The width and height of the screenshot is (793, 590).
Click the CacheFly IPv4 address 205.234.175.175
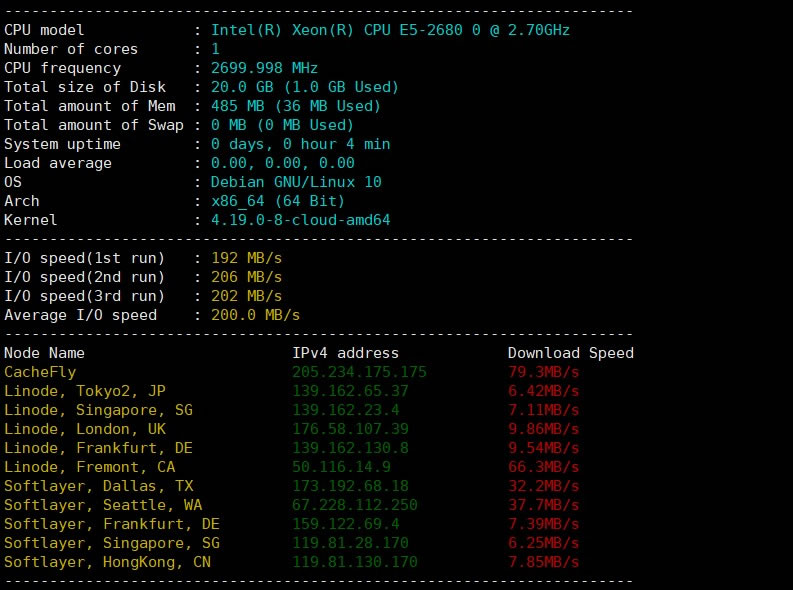(359, 372)
